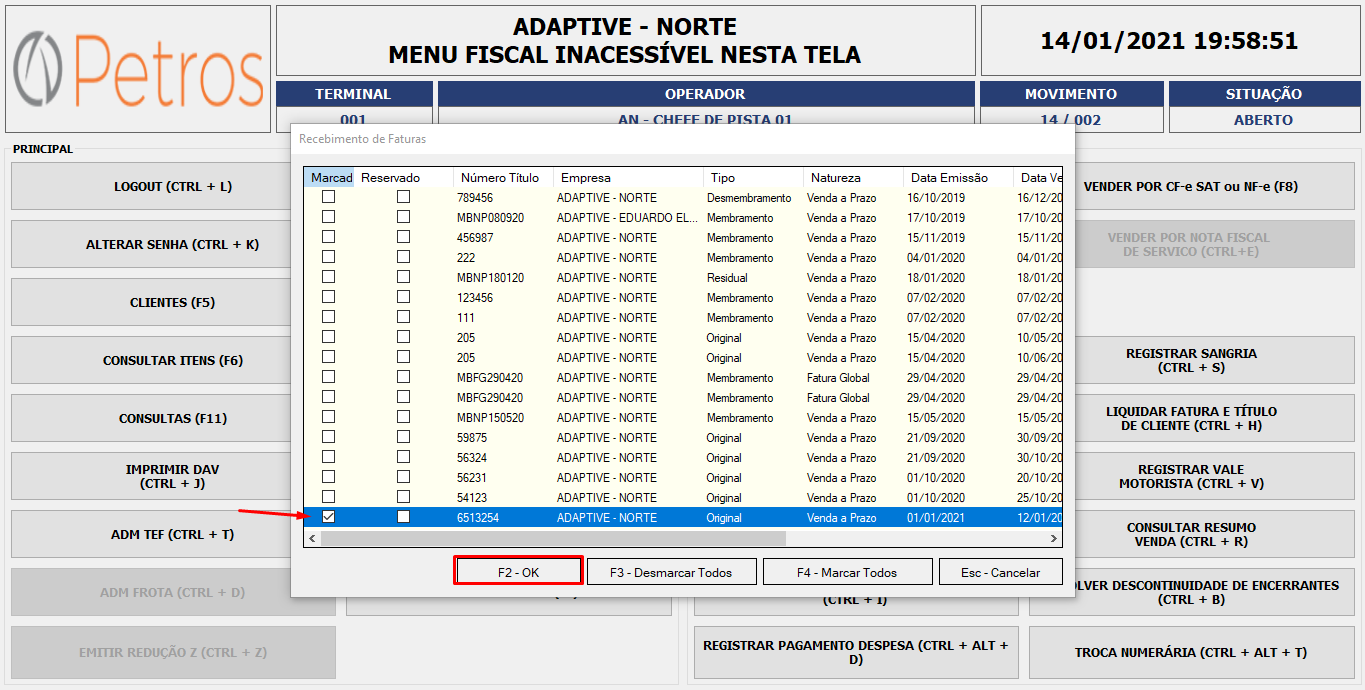
Task: Click emission date '16/10/2019'
Action: point(936,197)
